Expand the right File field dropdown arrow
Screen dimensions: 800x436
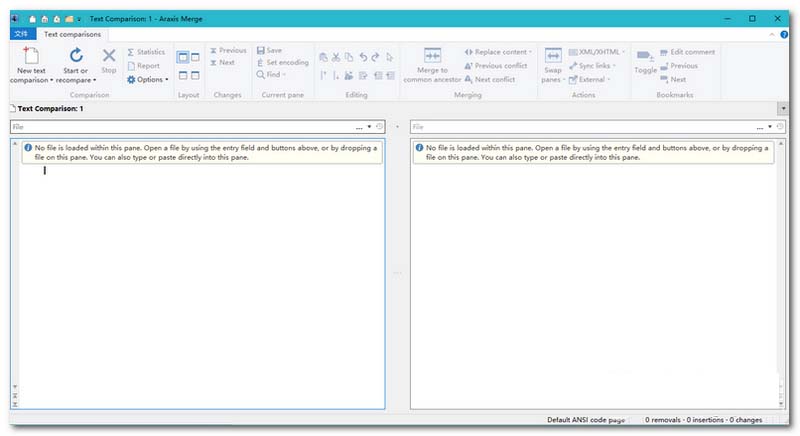pyautogui.click(x=769, y=126)
